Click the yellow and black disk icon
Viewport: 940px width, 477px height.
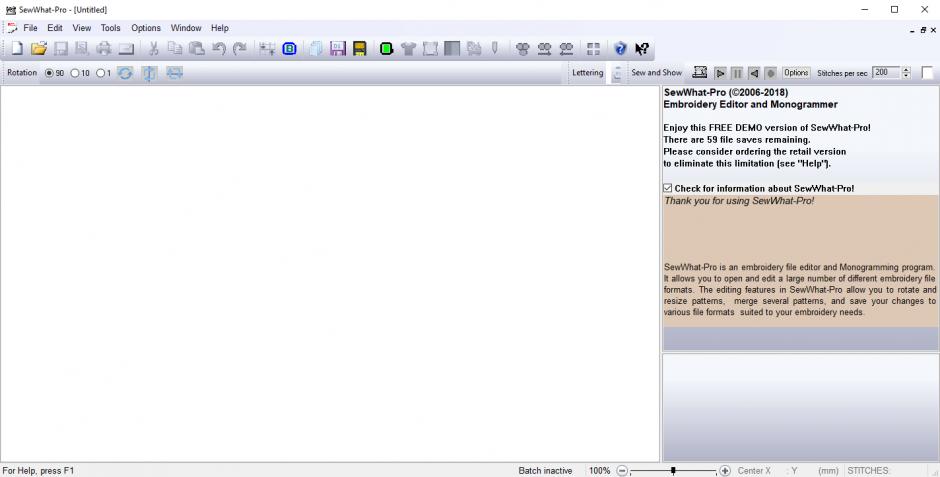tap(360, 49)
